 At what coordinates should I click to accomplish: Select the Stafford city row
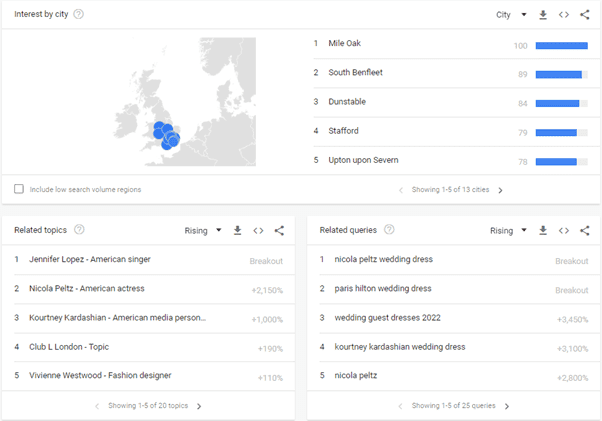click(451, 131)
